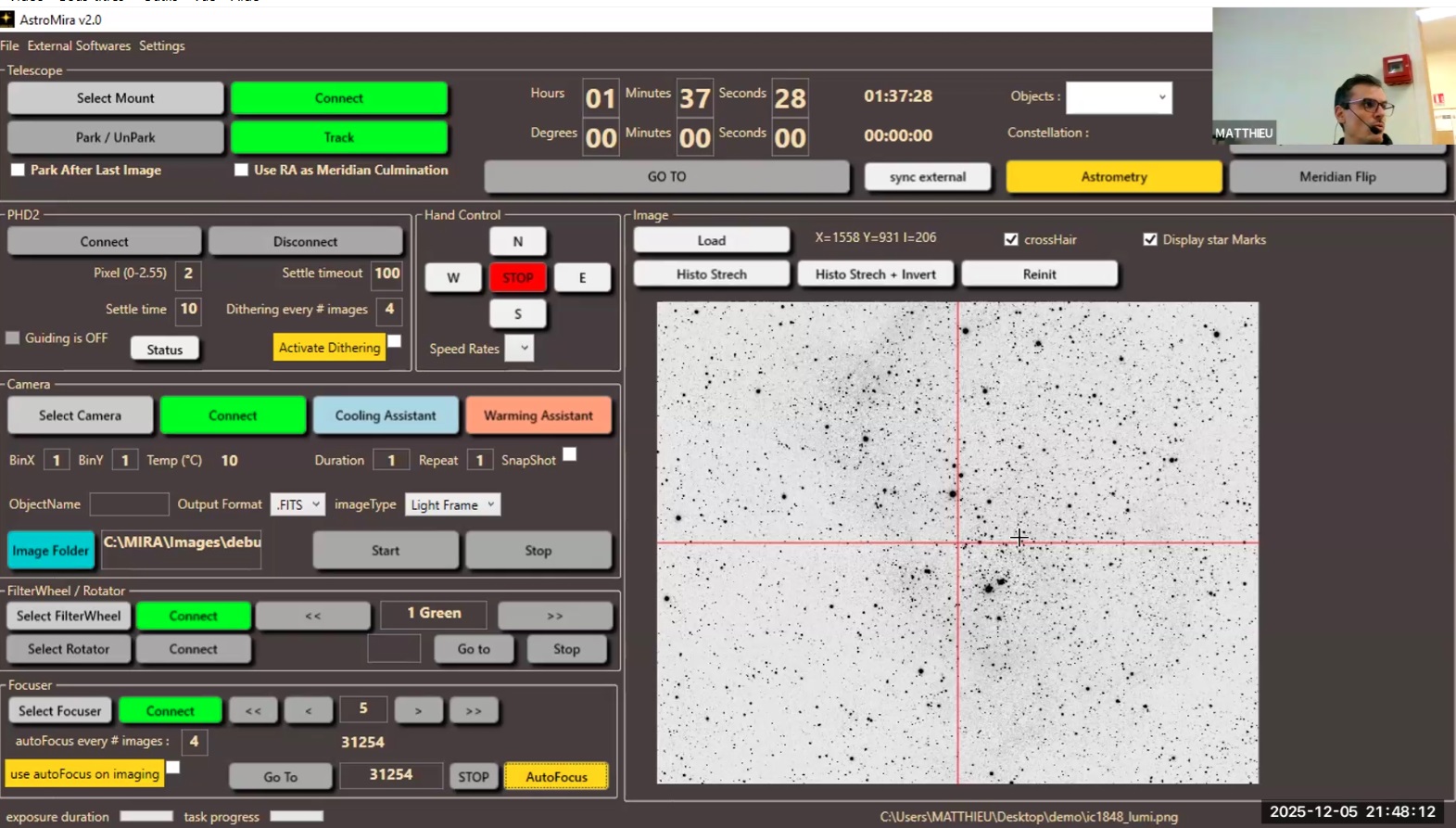Step focuser far inward with << button

253,710
